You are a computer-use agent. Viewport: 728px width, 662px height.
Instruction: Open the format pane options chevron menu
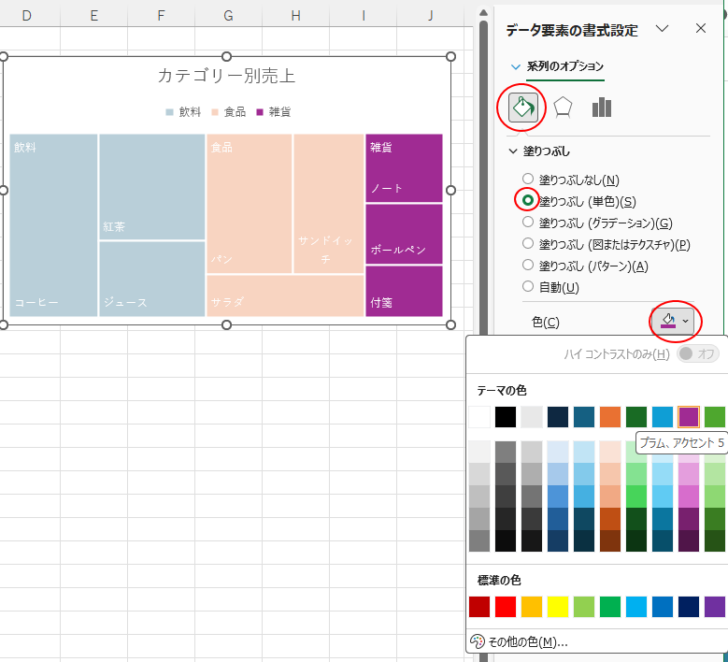(x=662, y=29)
